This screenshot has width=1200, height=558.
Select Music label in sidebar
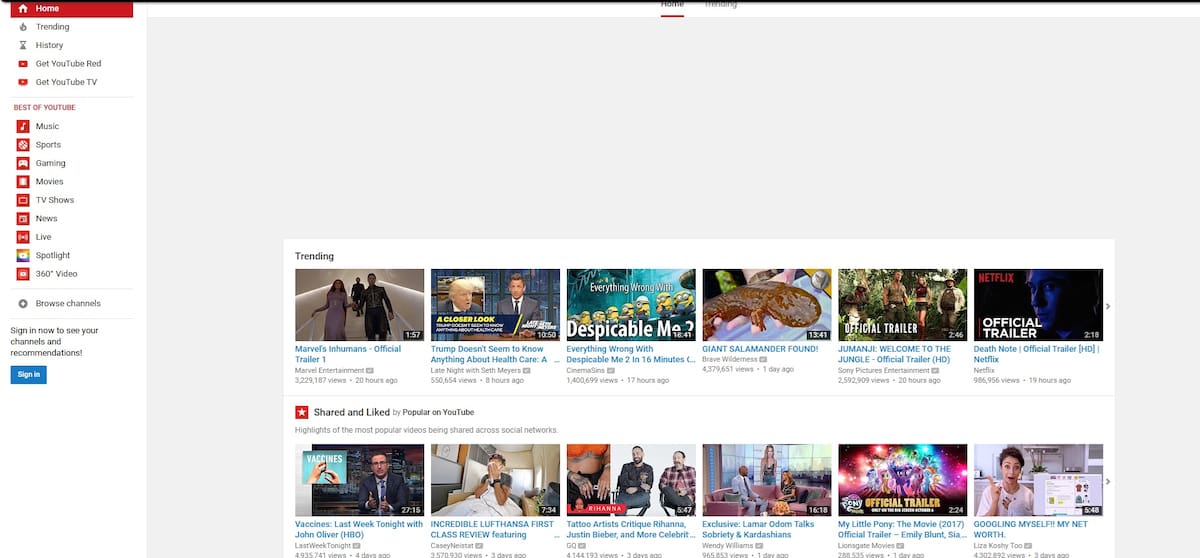[47, 126]
